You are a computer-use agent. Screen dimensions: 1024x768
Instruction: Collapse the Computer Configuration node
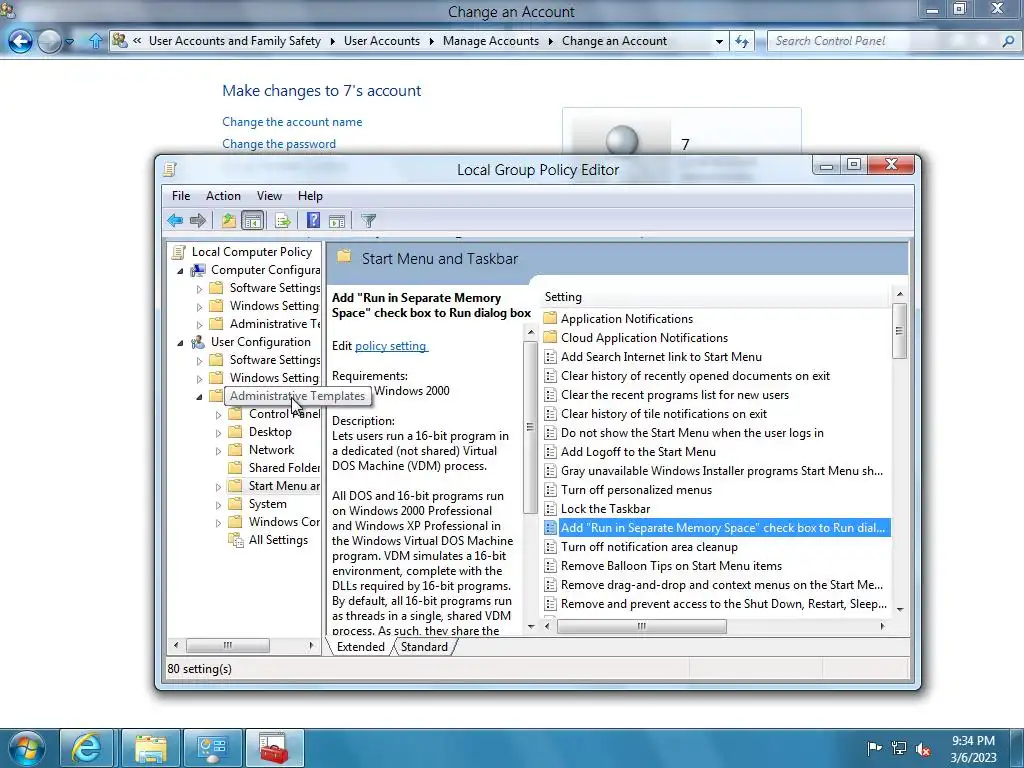[x=180, y=270]
